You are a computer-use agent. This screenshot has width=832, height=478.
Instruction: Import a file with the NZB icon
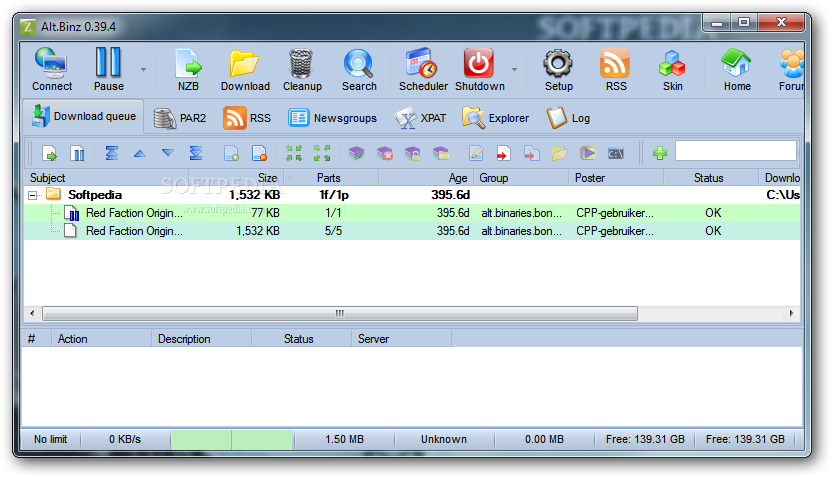(188, 69)
